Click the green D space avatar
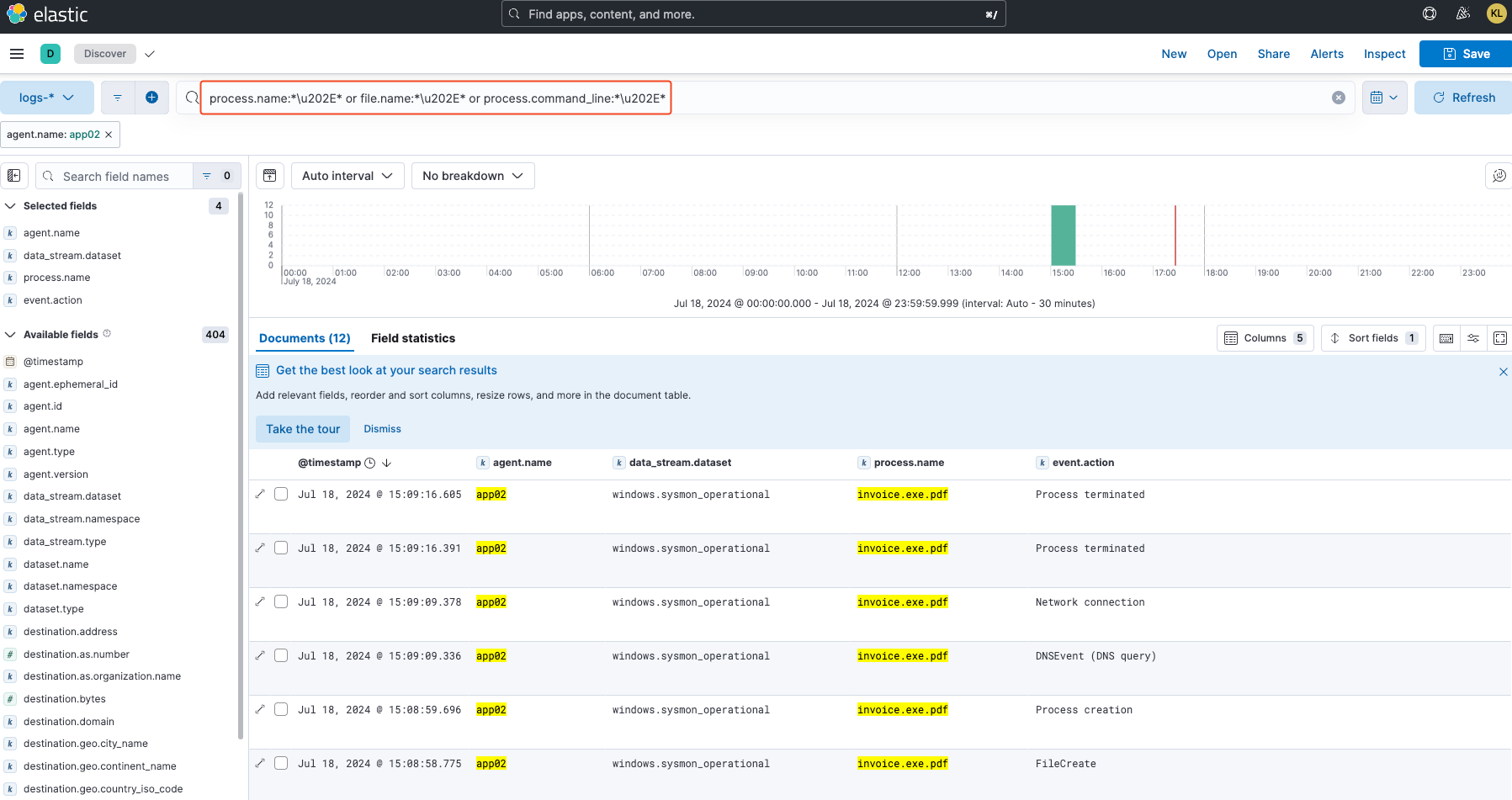The image size is (1512, 800). (x=50, y=54)
